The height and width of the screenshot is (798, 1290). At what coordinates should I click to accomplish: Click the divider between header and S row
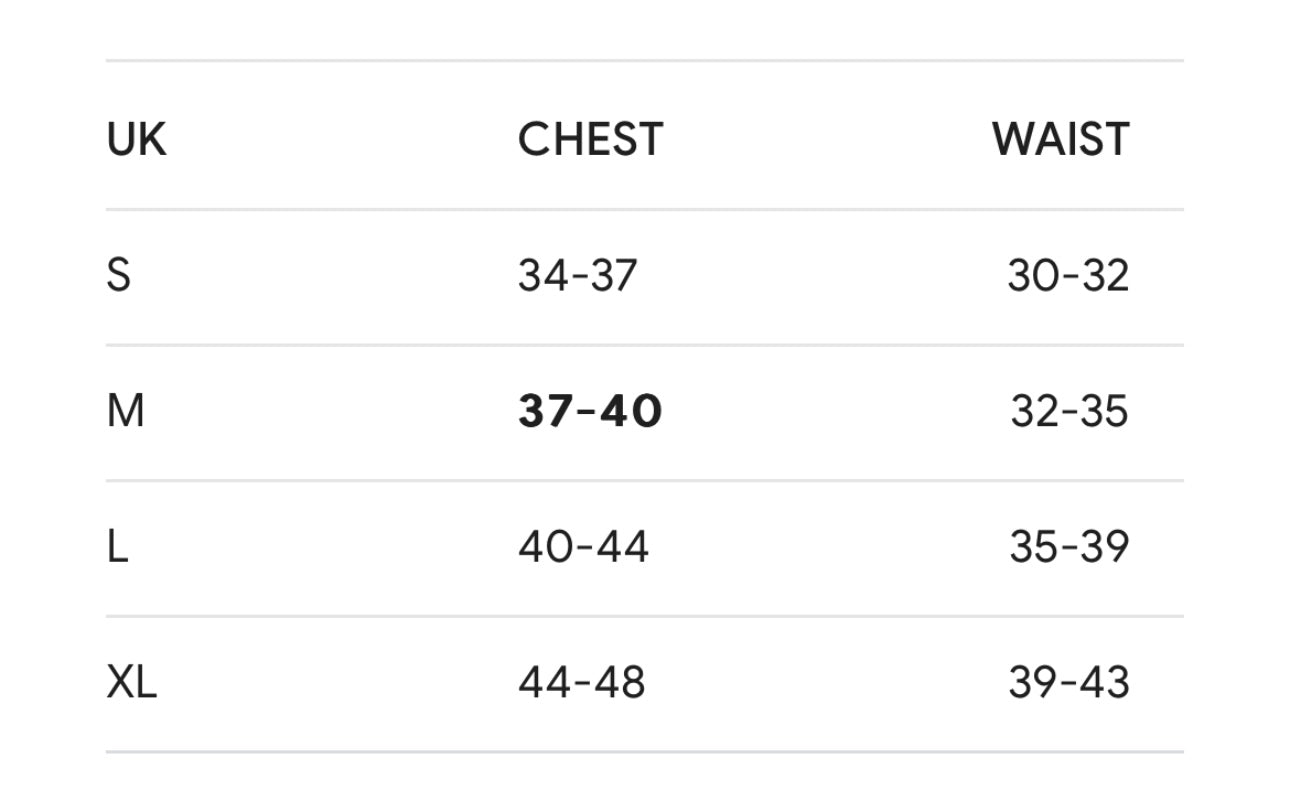click(644, 210)
